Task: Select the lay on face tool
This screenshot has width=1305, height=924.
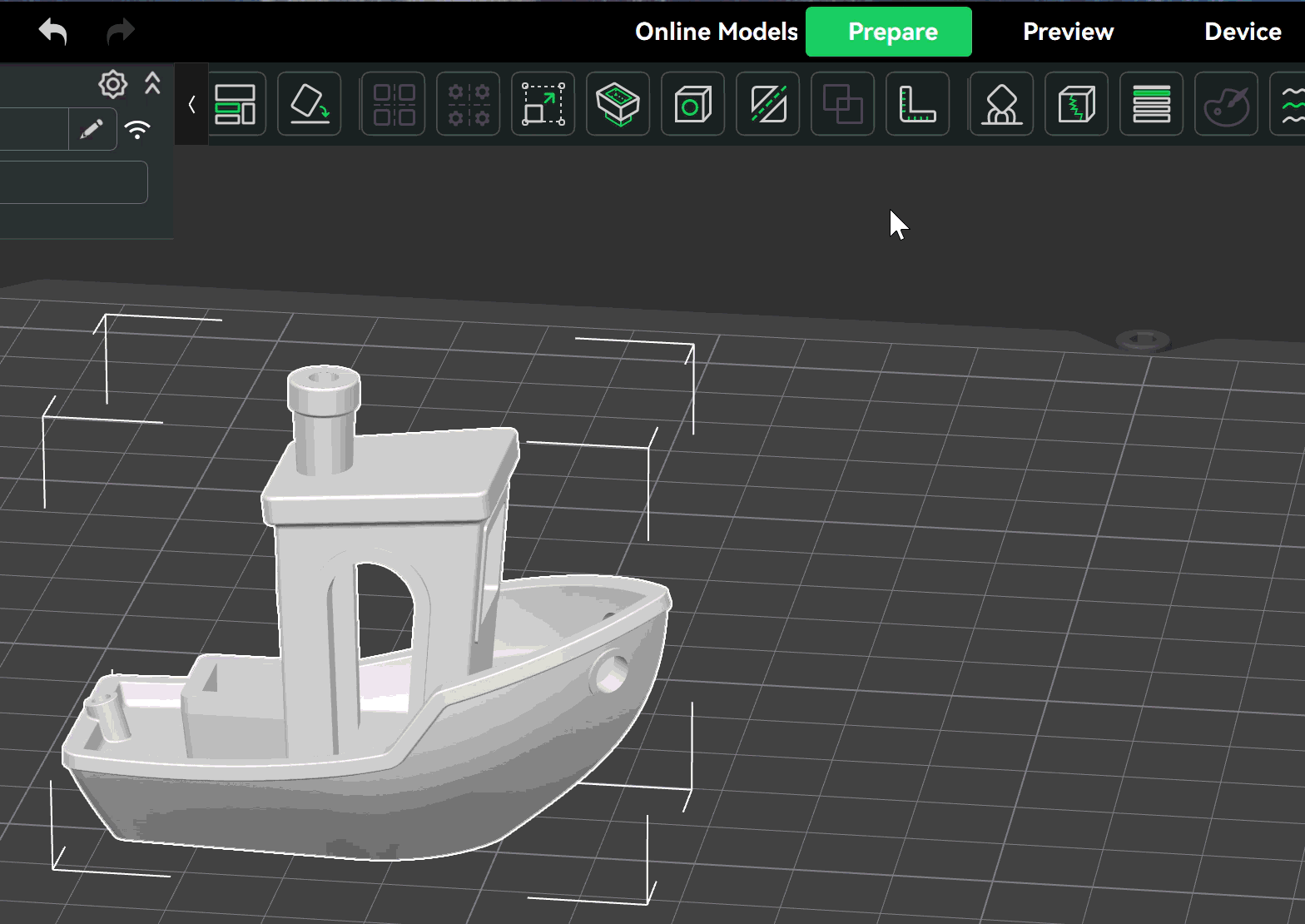Action: (618, 104)
